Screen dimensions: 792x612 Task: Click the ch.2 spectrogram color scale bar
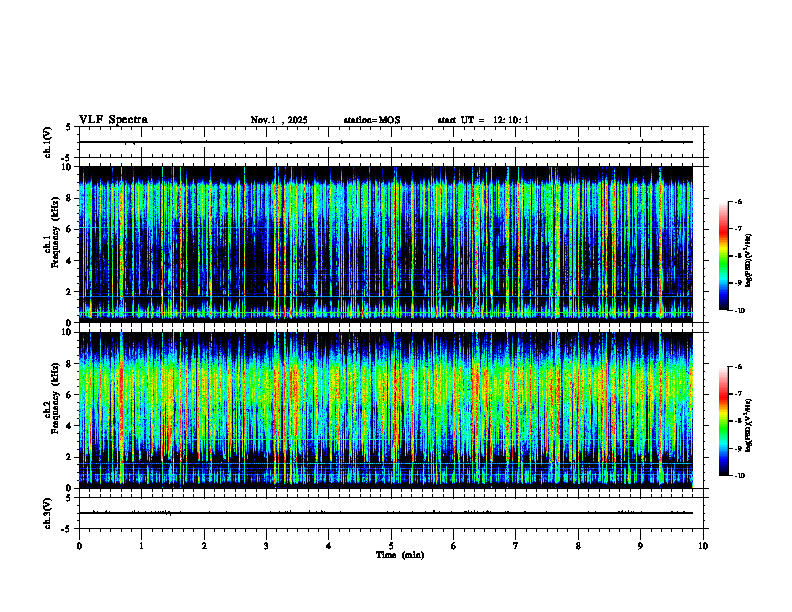click(724, 421)
